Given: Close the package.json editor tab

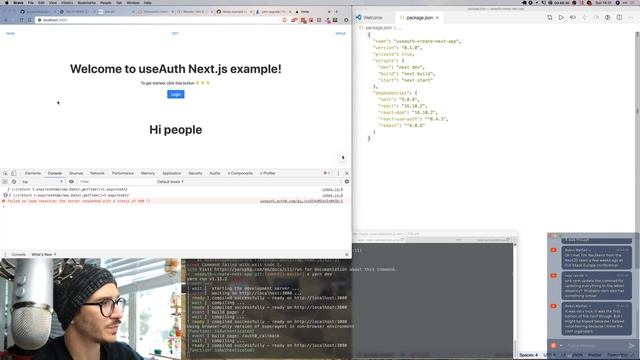Looking at the screenshot, I should pos(437,18).
